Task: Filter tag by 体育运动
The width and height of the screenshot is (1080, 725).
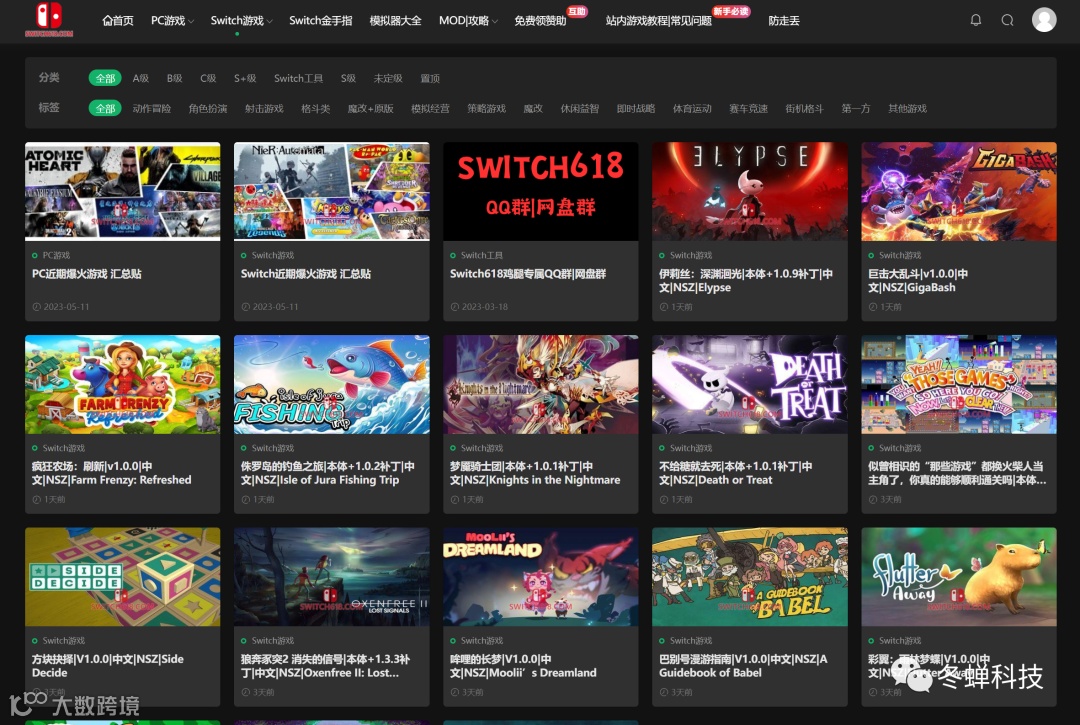Action: (692, 109)
